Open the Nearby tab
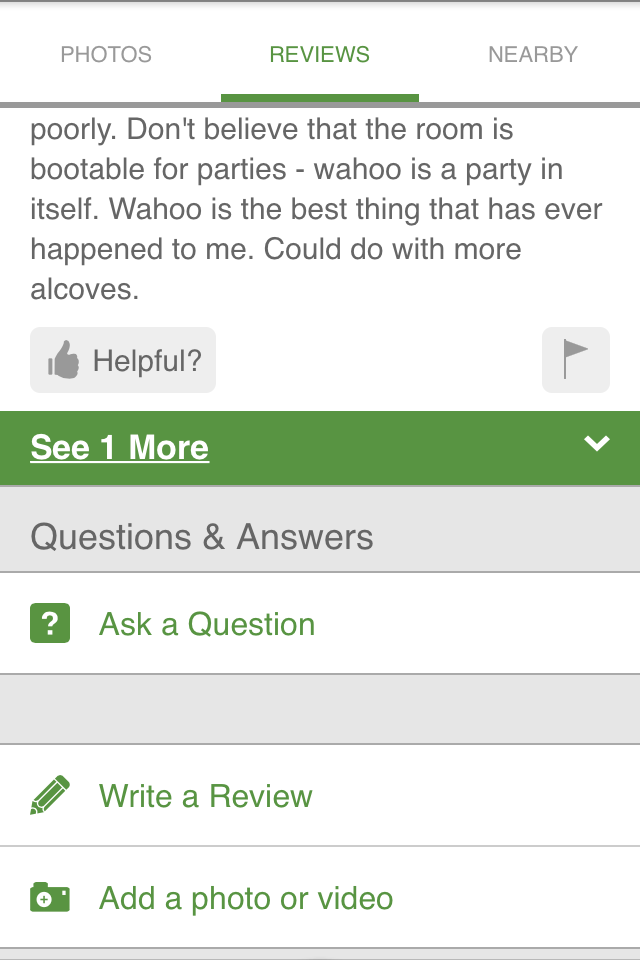This screenshot has height=960, width=640. pos(533,54)
